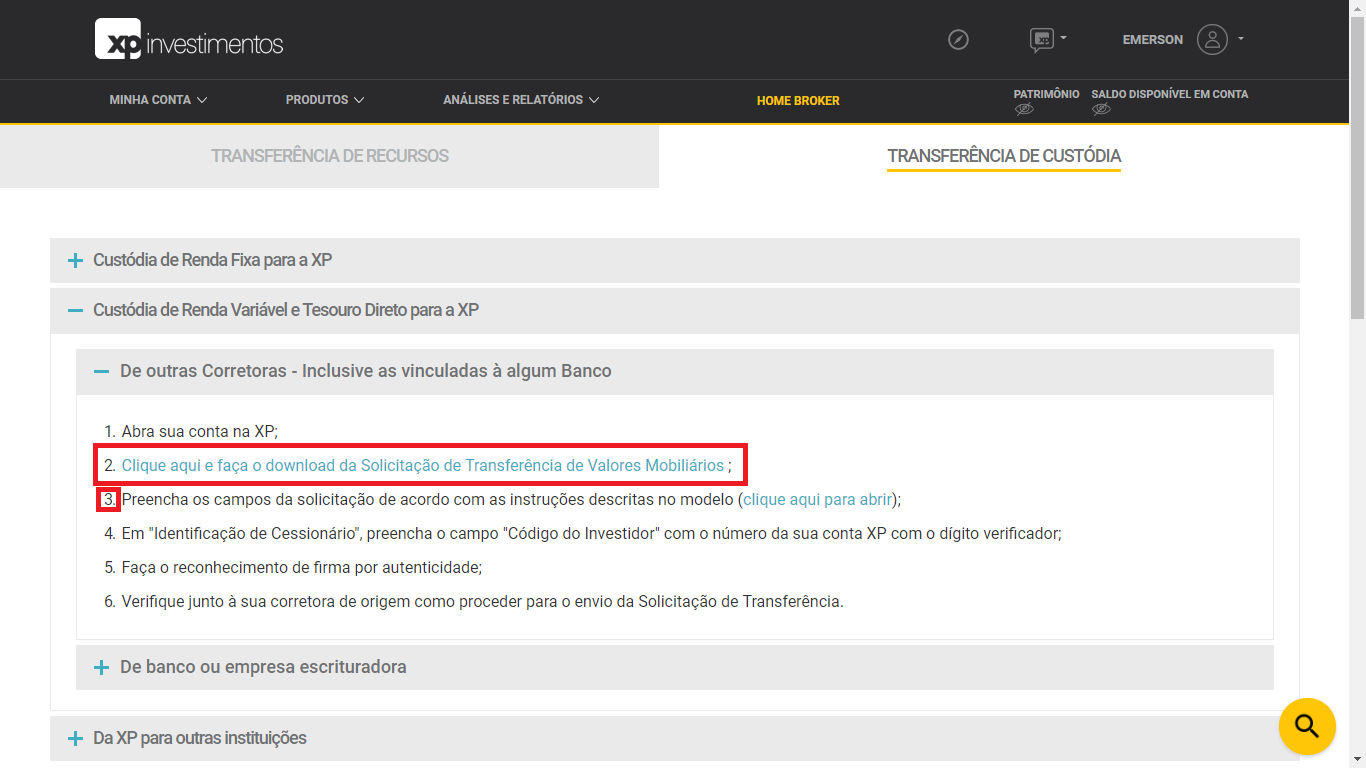Toggle Saldo Disponível em Conta visibility eye
Viewport: 1366px width, 768px height.
tap(1101, 109)
